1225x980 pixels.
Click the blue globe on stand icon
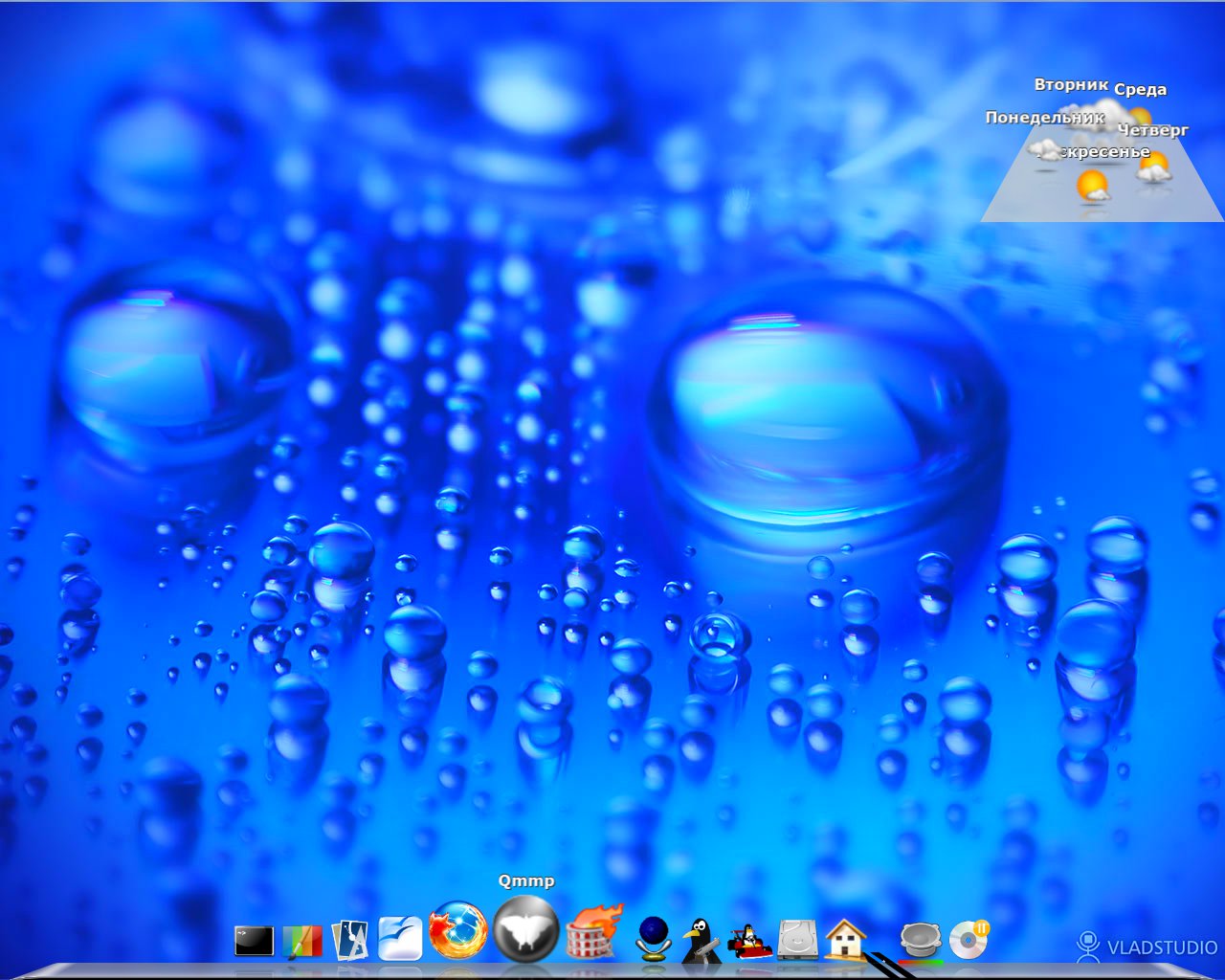click(654, 939)
